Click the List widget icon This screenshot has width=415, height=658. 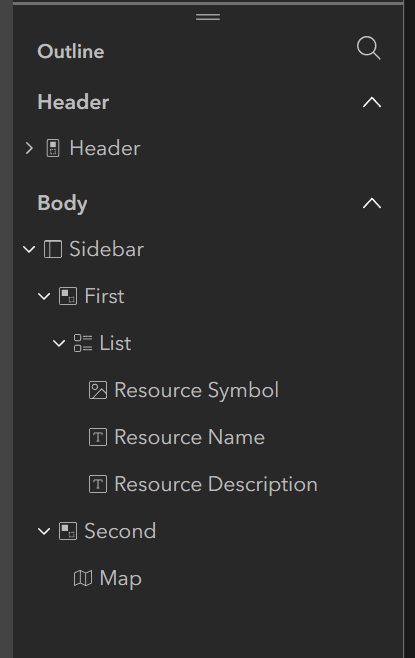point(83,343)
